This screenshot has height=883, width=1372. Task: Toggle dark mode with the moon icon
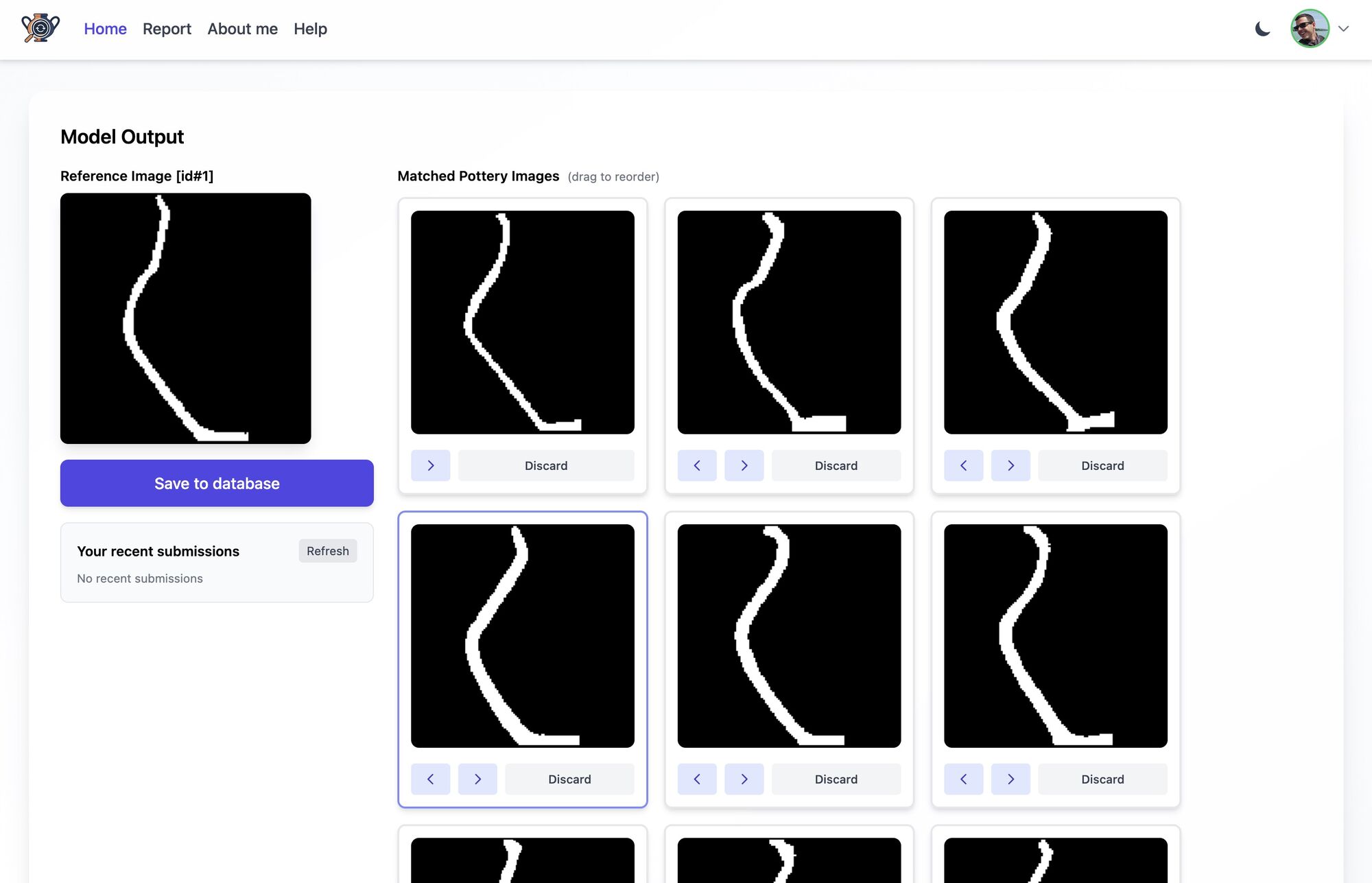click(1262, 29)
